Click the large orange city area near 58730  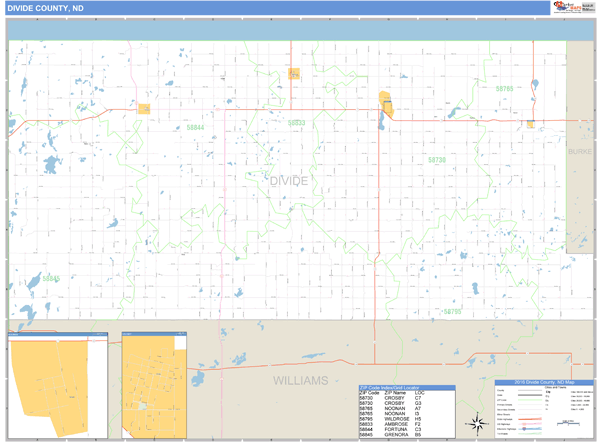point(385,103)
